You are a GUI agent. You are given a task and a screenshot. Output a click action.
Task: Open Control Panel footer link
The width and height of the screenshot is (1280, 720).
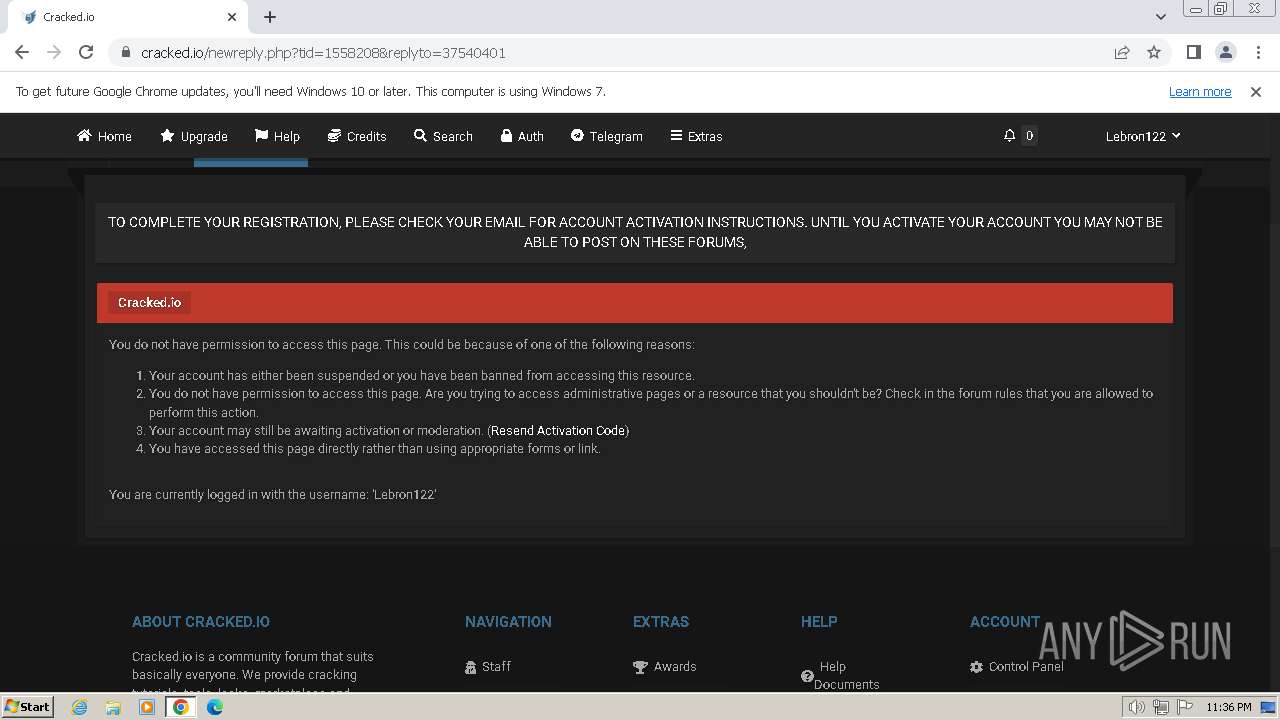1026,666
